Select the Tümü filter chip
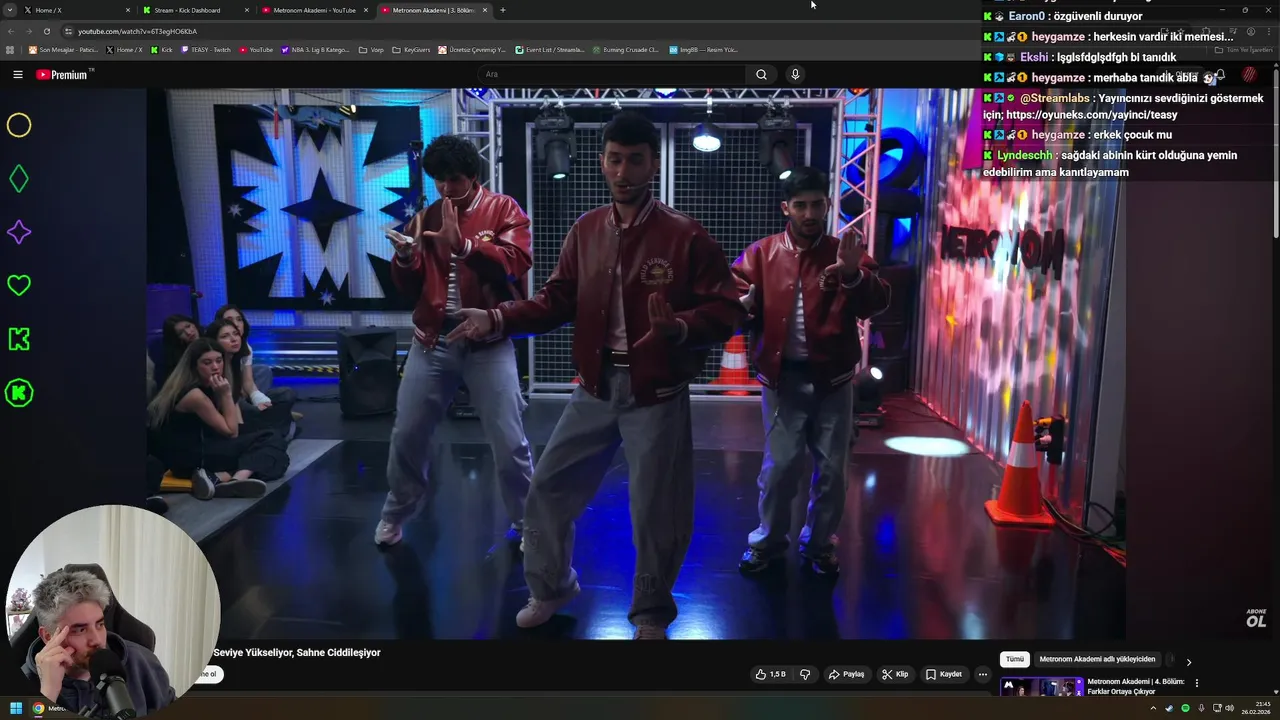The image size is (1280, 720). coord(1015,659)
